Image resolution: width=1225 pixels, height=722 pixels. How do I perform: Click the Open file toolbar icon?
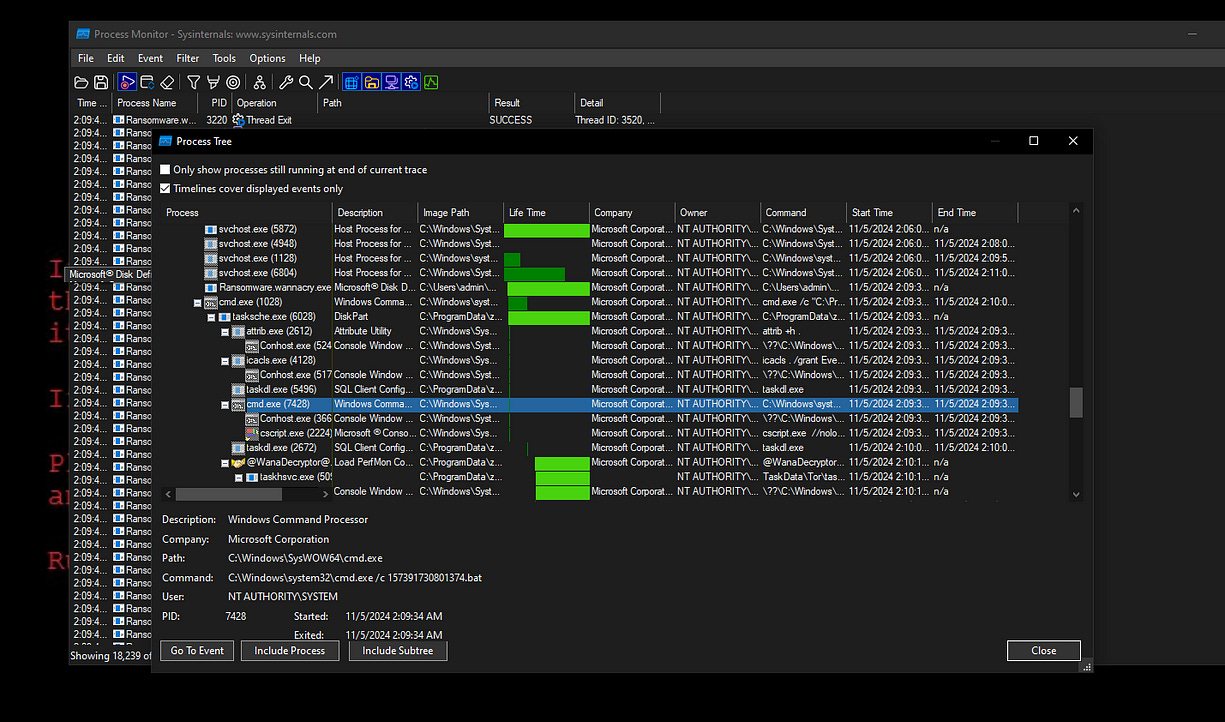[82, 82]
